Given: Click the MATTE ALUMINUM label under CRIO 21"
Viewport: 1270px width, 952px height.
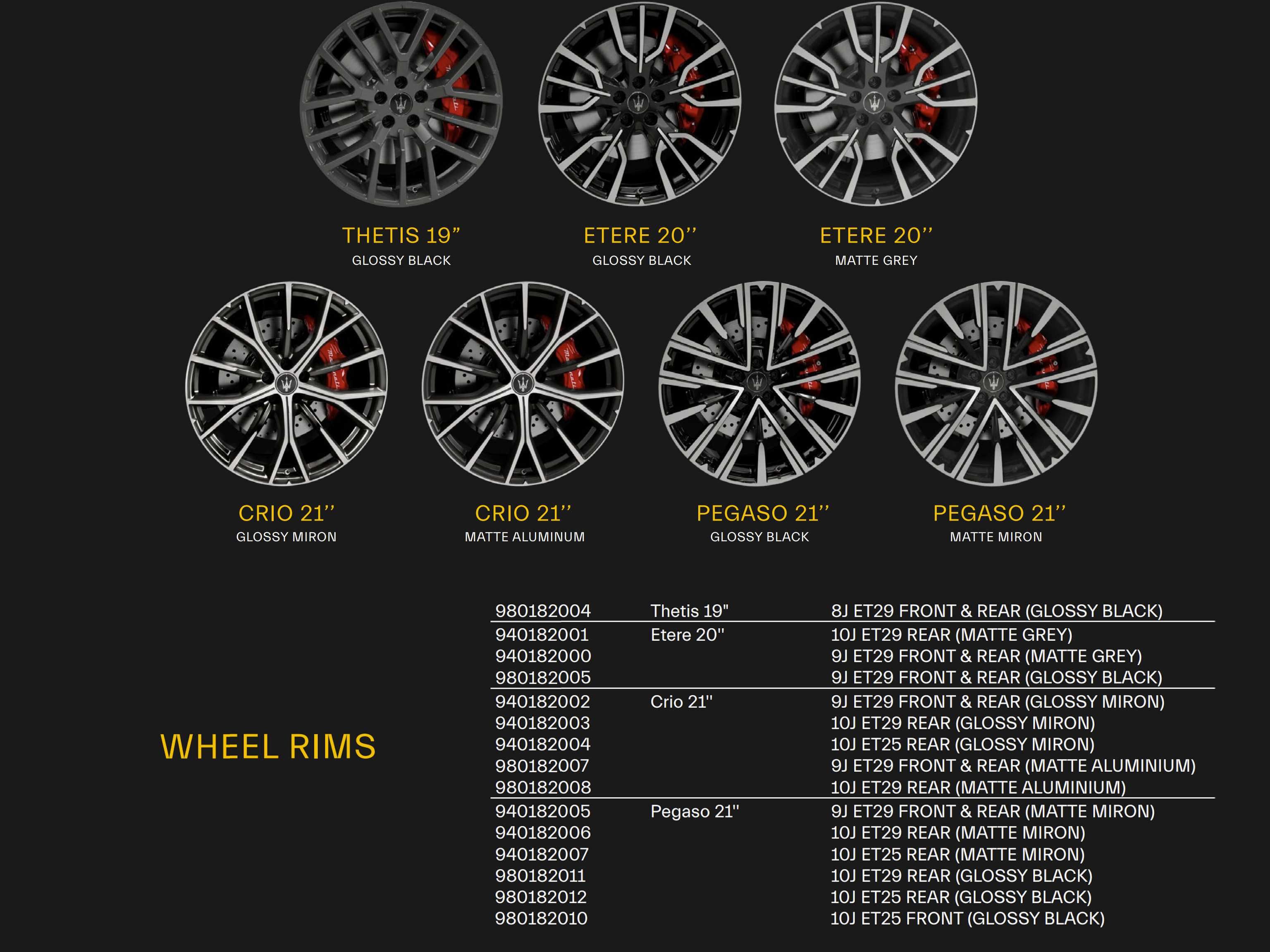Looking at the screenshot, I should 525,537.
